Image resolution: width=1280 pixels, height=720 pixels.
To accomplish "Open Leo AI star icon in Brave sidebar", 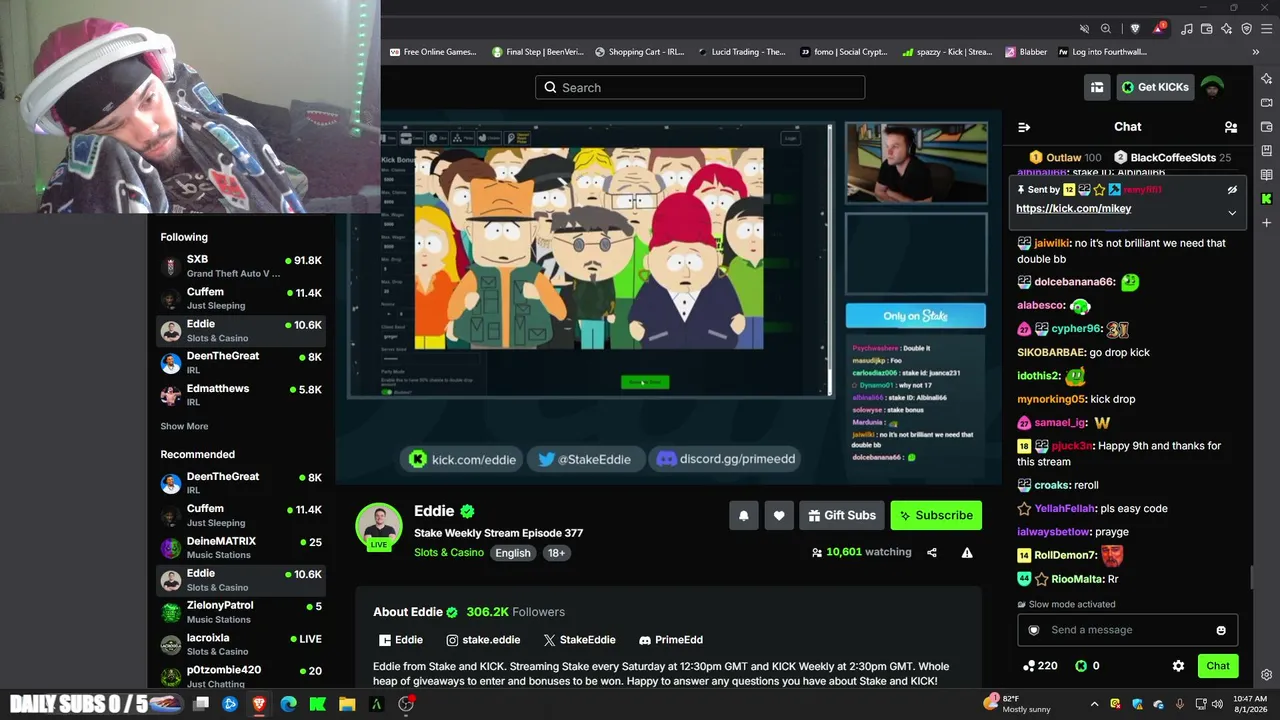I will pyautogui.click(x=1267, y=78).
